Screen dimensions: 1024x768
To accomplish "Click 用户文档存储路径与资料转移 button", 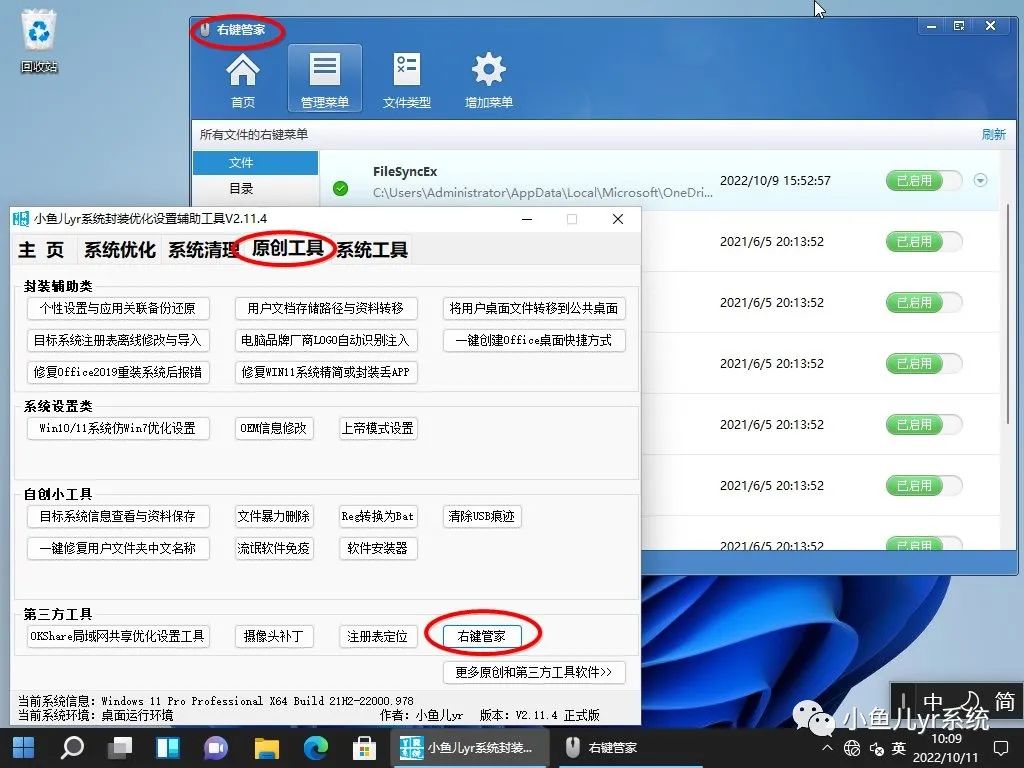I will click(x=325, y=308).
